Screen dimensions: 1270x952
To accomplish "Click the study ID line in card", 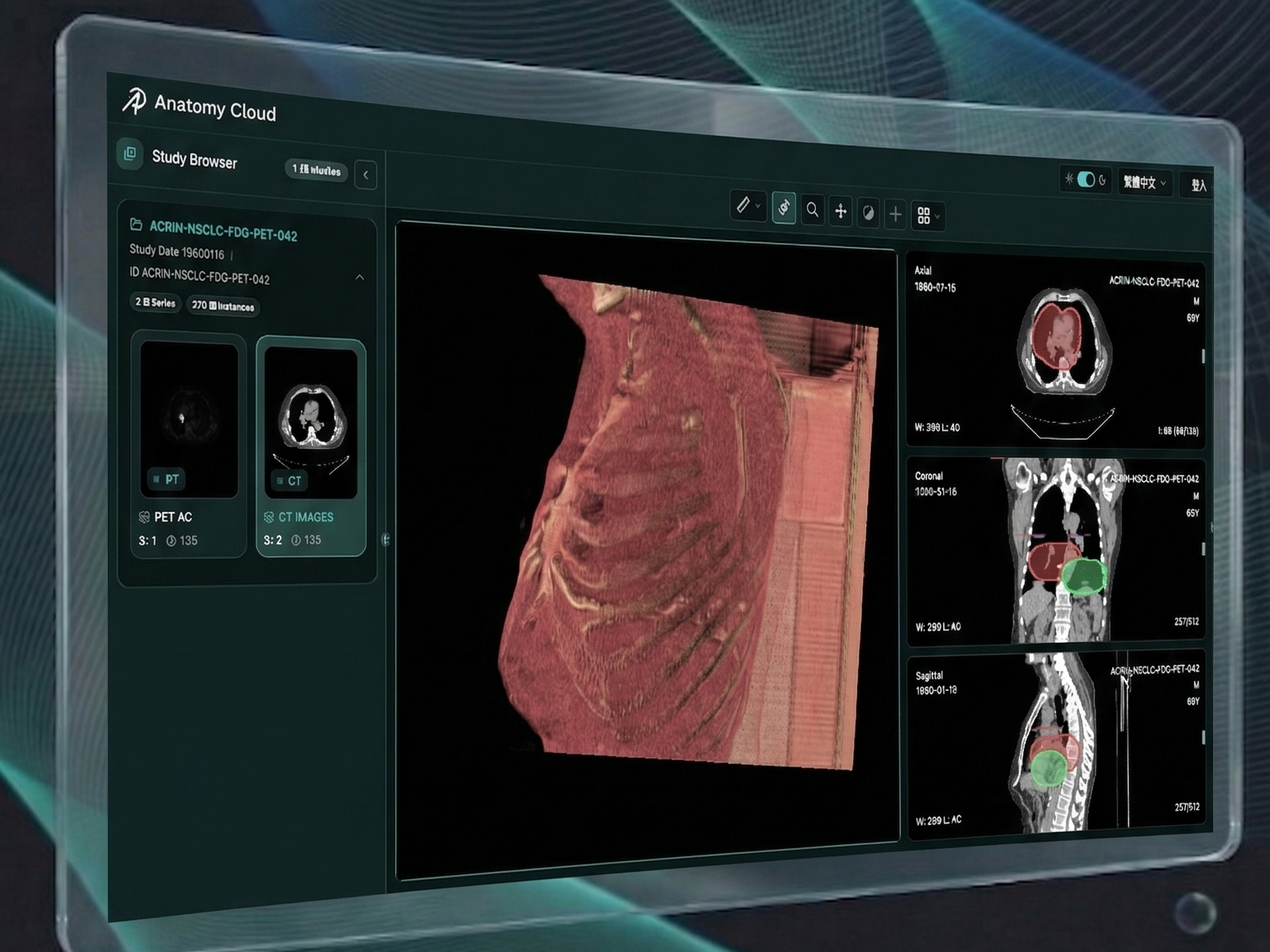I will (x=199, y=276).
